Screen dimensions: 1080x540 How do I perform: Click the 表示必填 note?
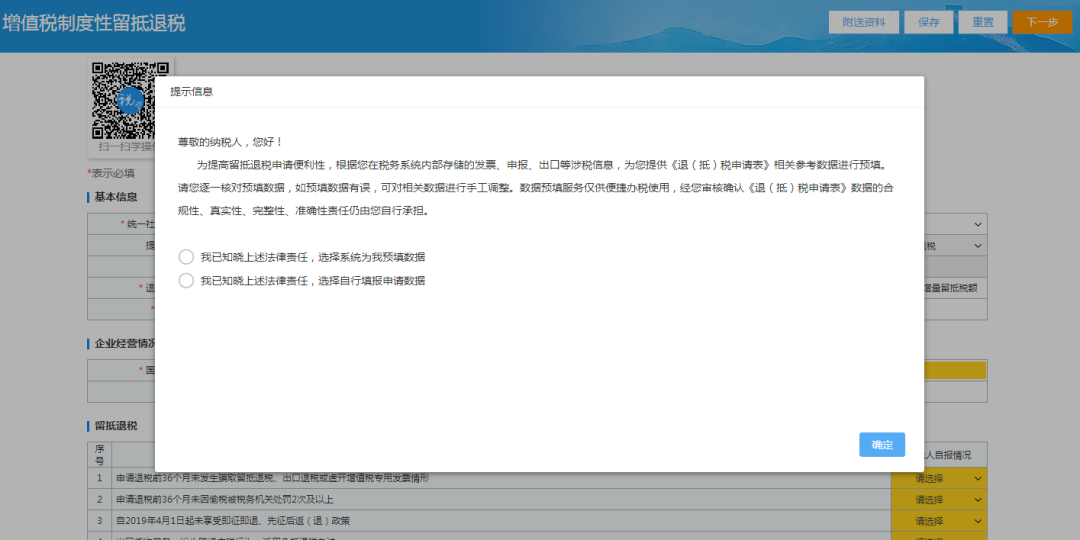coord(113,173)
